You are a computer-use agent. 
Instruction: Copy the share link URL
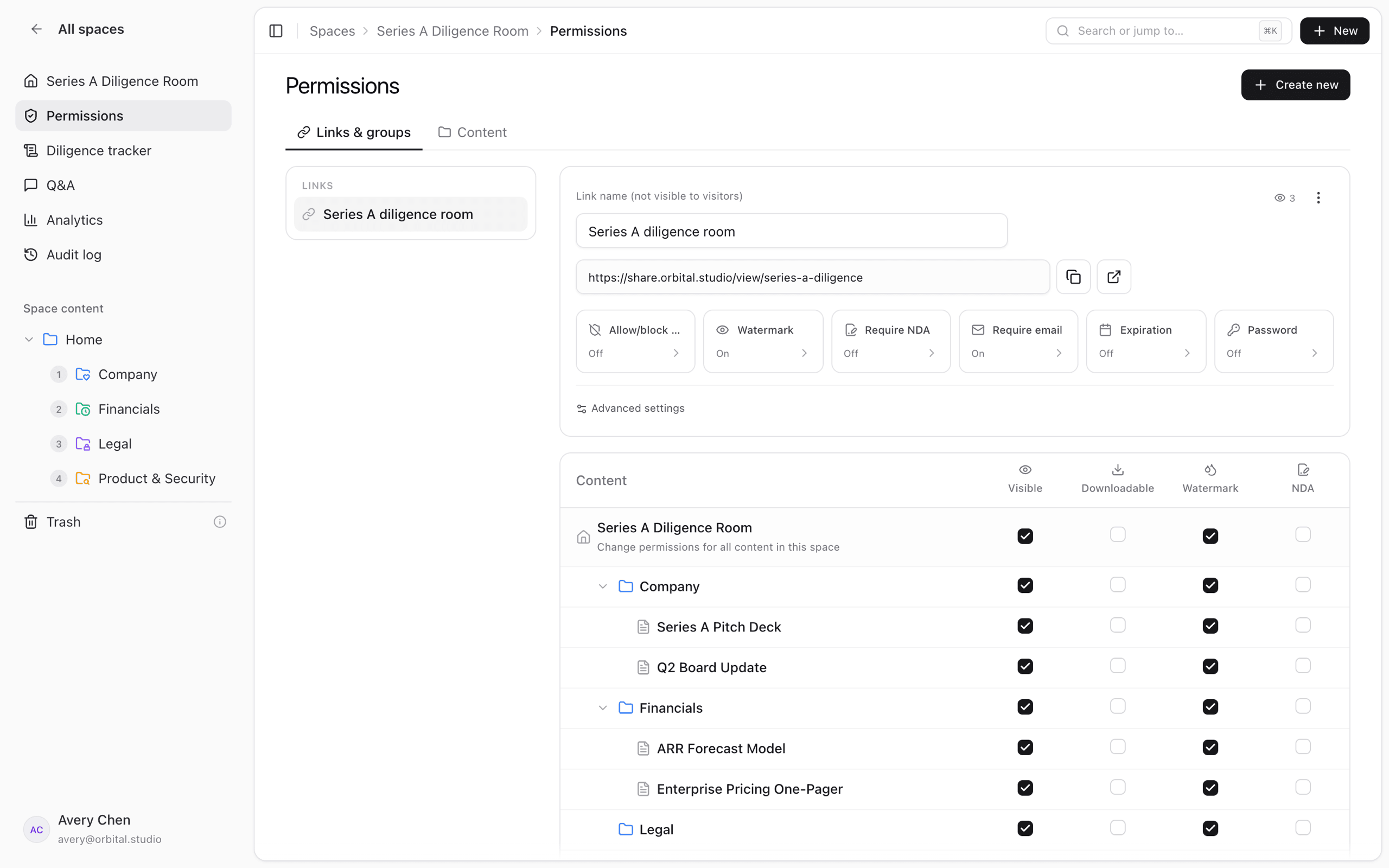(x=1073, y=277)
